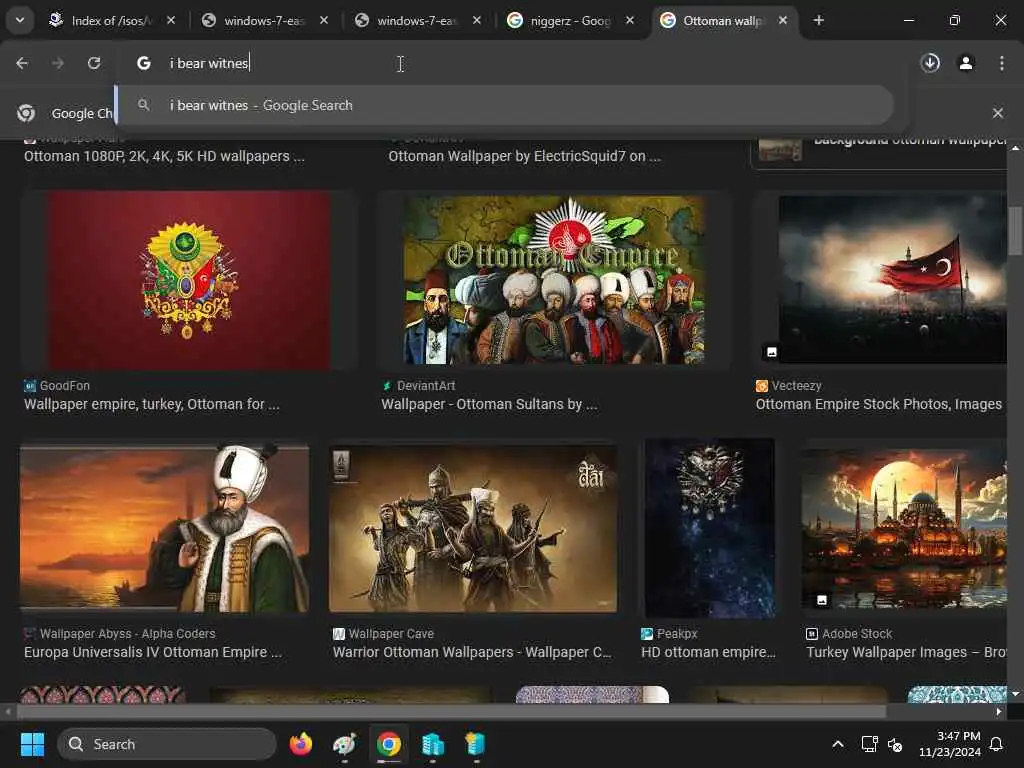Switch to the Ottoman wallpaper tab
Image resolution: width=1024 pixels, height=768 pixels.
[723, 21]
